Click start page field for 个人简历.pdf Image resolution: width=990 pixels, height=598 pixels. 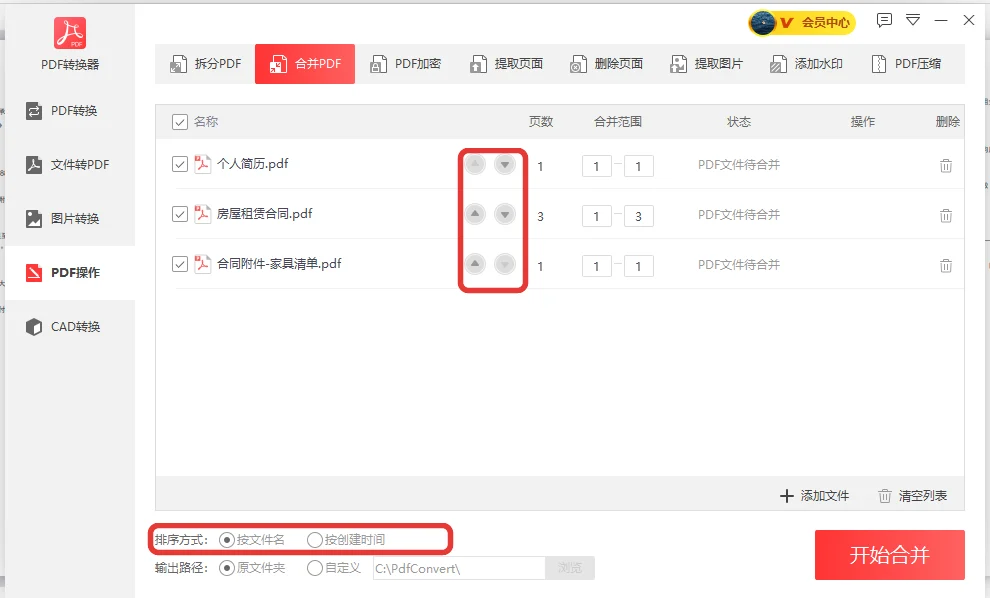(597, 166)
